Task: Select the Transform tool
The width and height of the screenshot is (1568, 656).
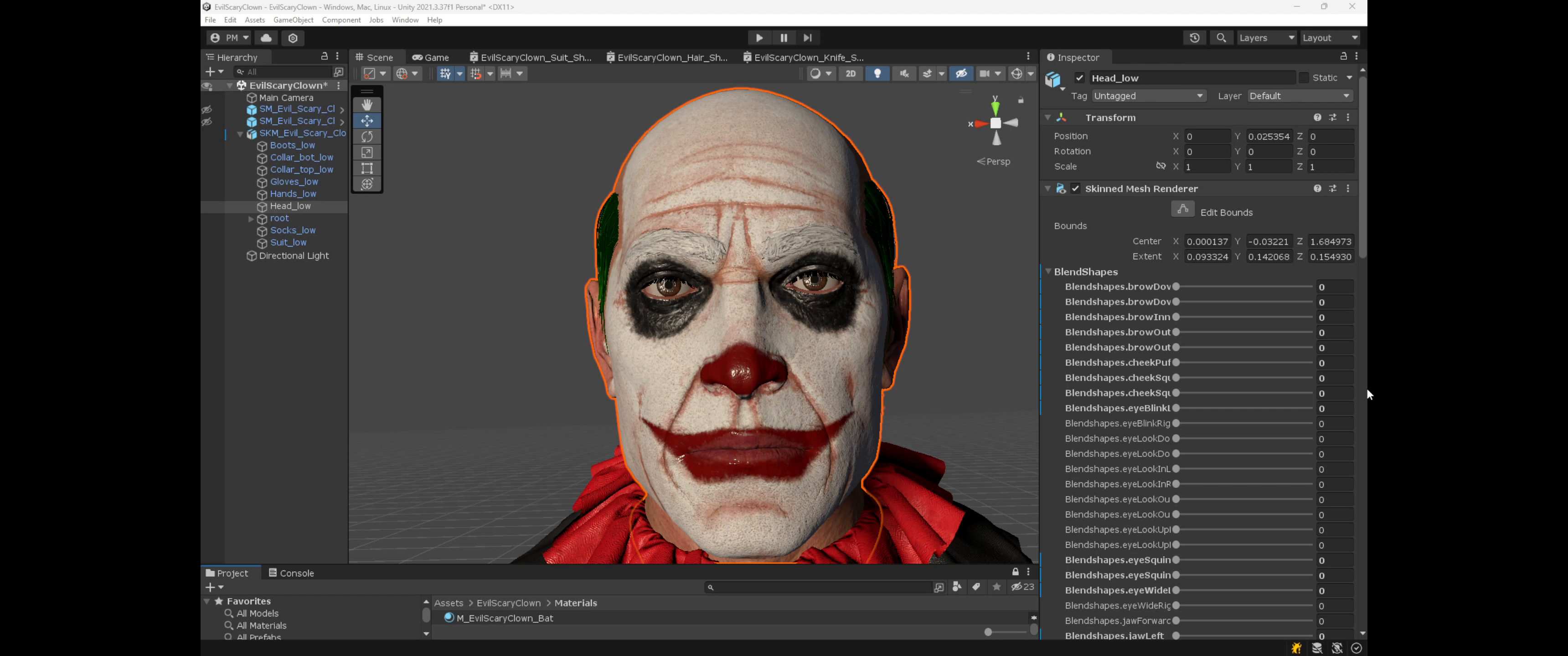Action: pos(367,184)
